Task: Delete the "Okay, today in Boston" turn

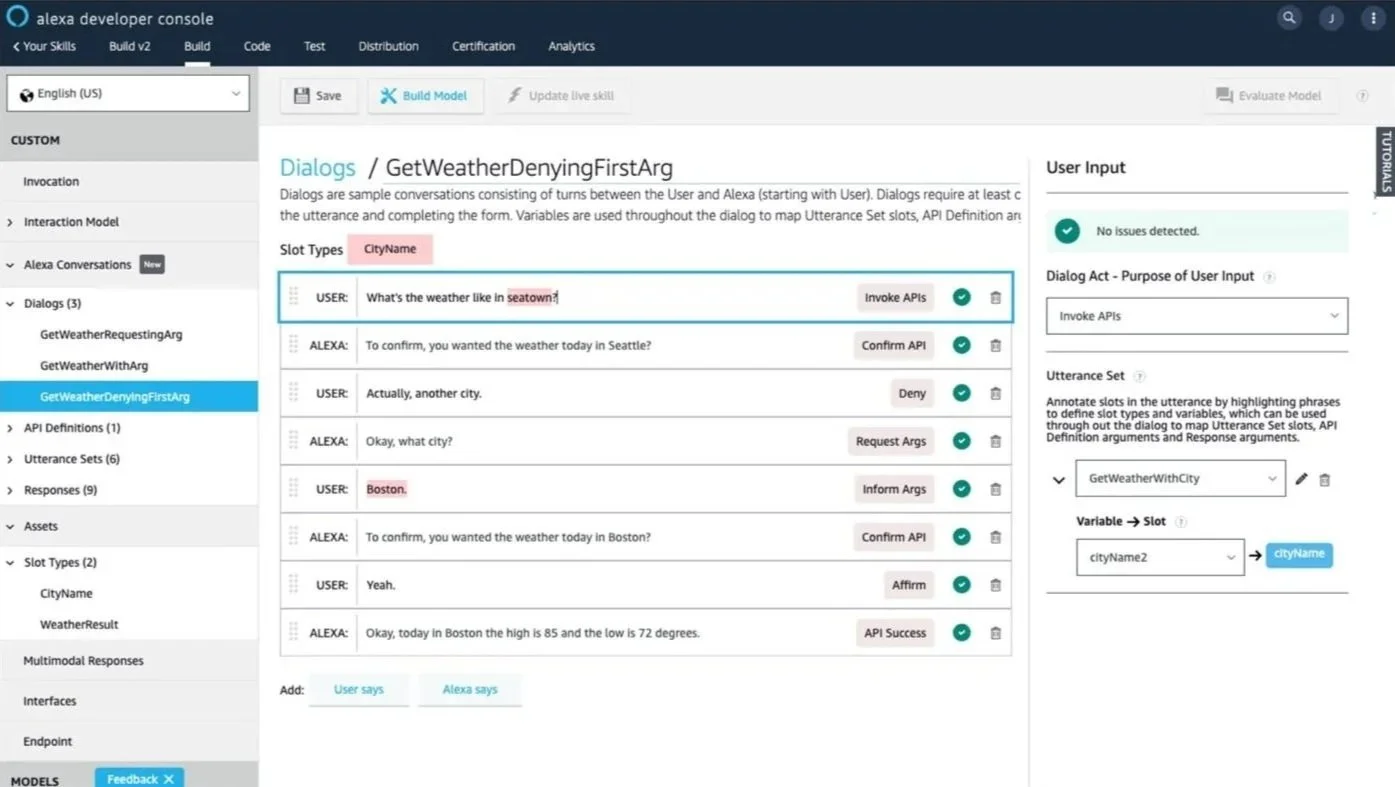Action: [x=995, y=634]
